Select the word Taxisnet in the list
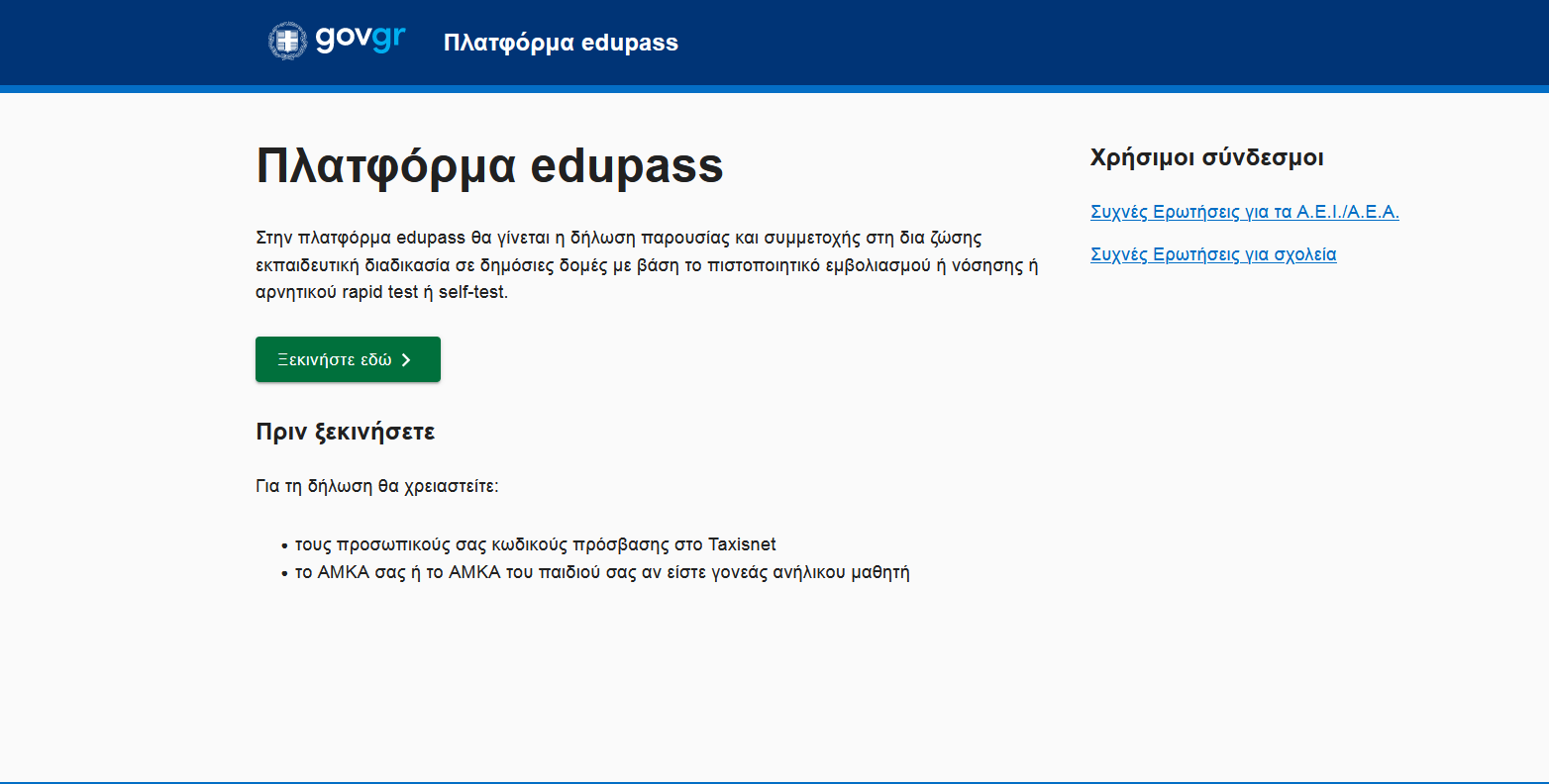The height and width of the screenshot is (784, 1549). click(x=742, y=544)
